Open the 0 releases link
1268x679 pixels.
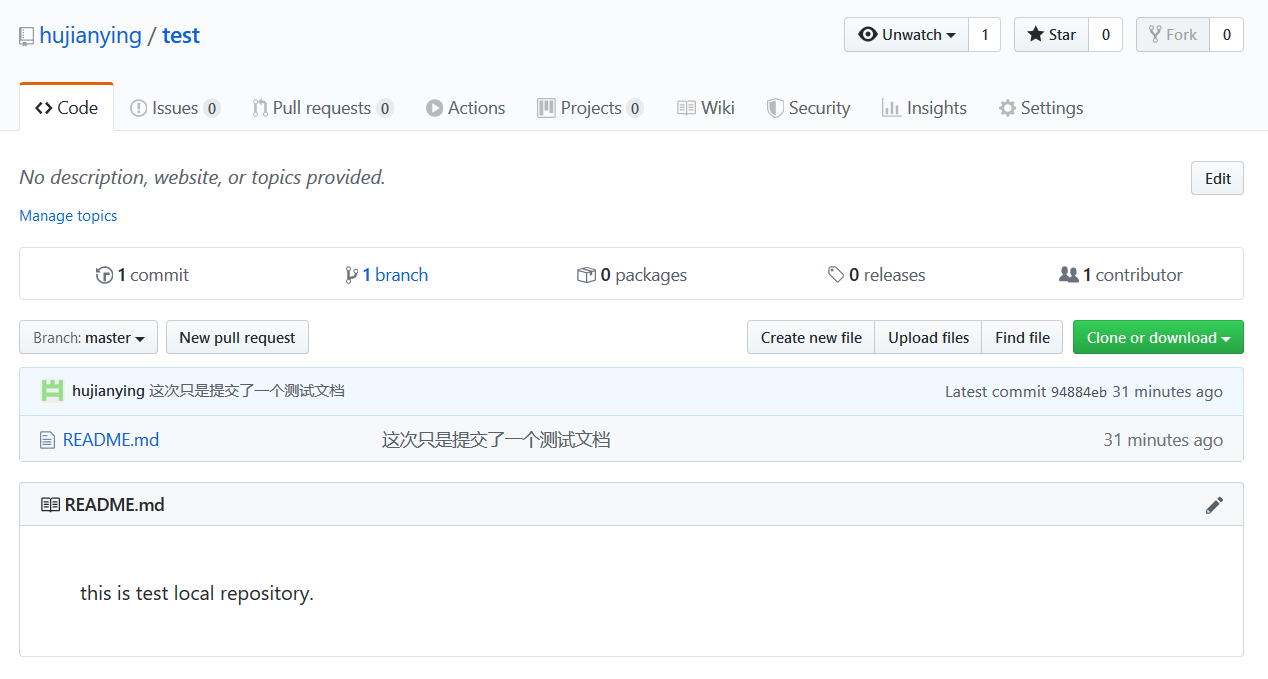point(876,275)
